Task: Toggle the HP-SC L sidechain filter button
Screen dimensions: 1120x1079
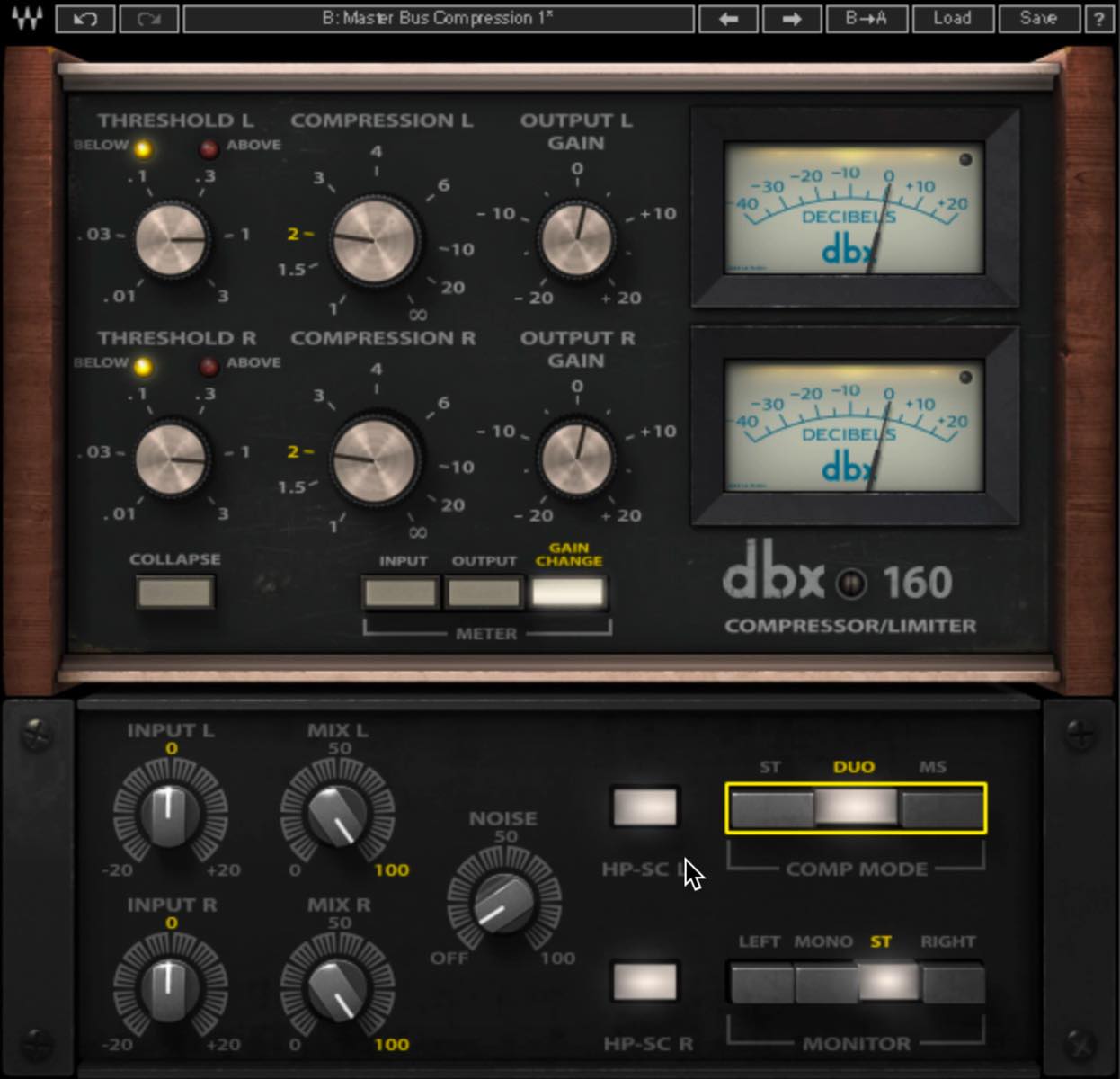Action: click(644, 807)
